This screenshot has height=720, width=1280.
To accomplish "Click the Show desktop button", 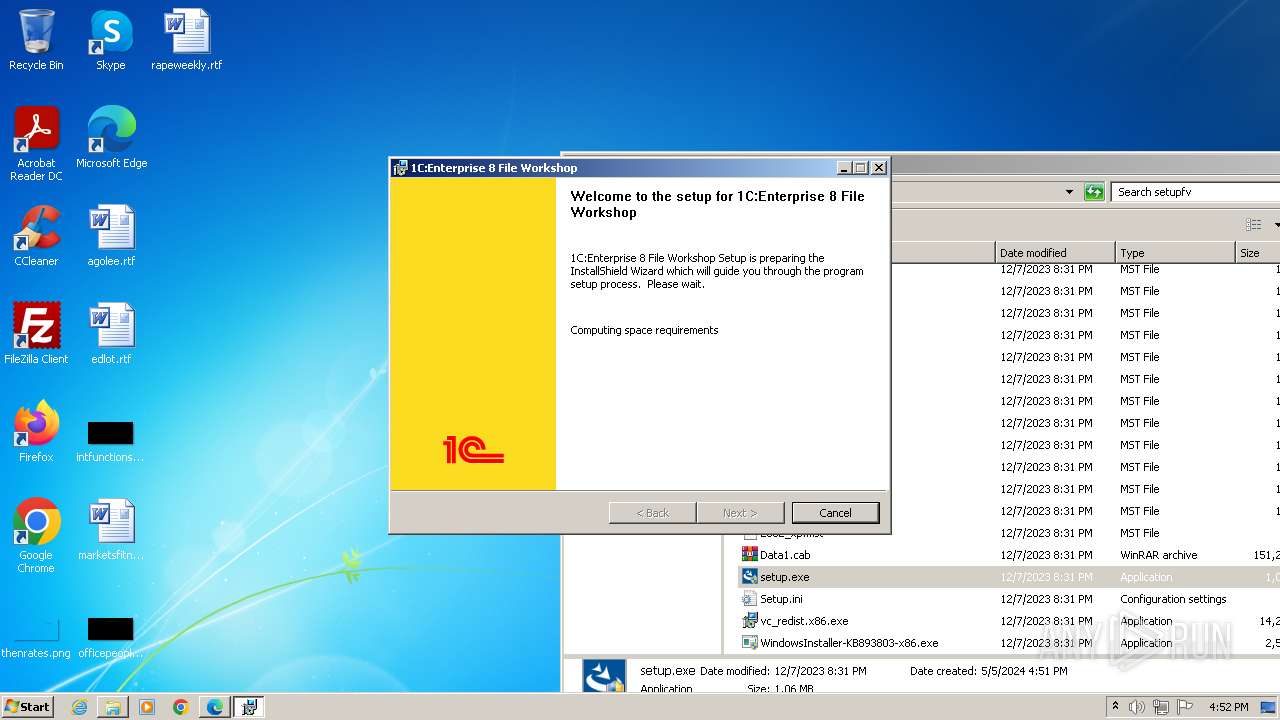I will click(1270, 707).
